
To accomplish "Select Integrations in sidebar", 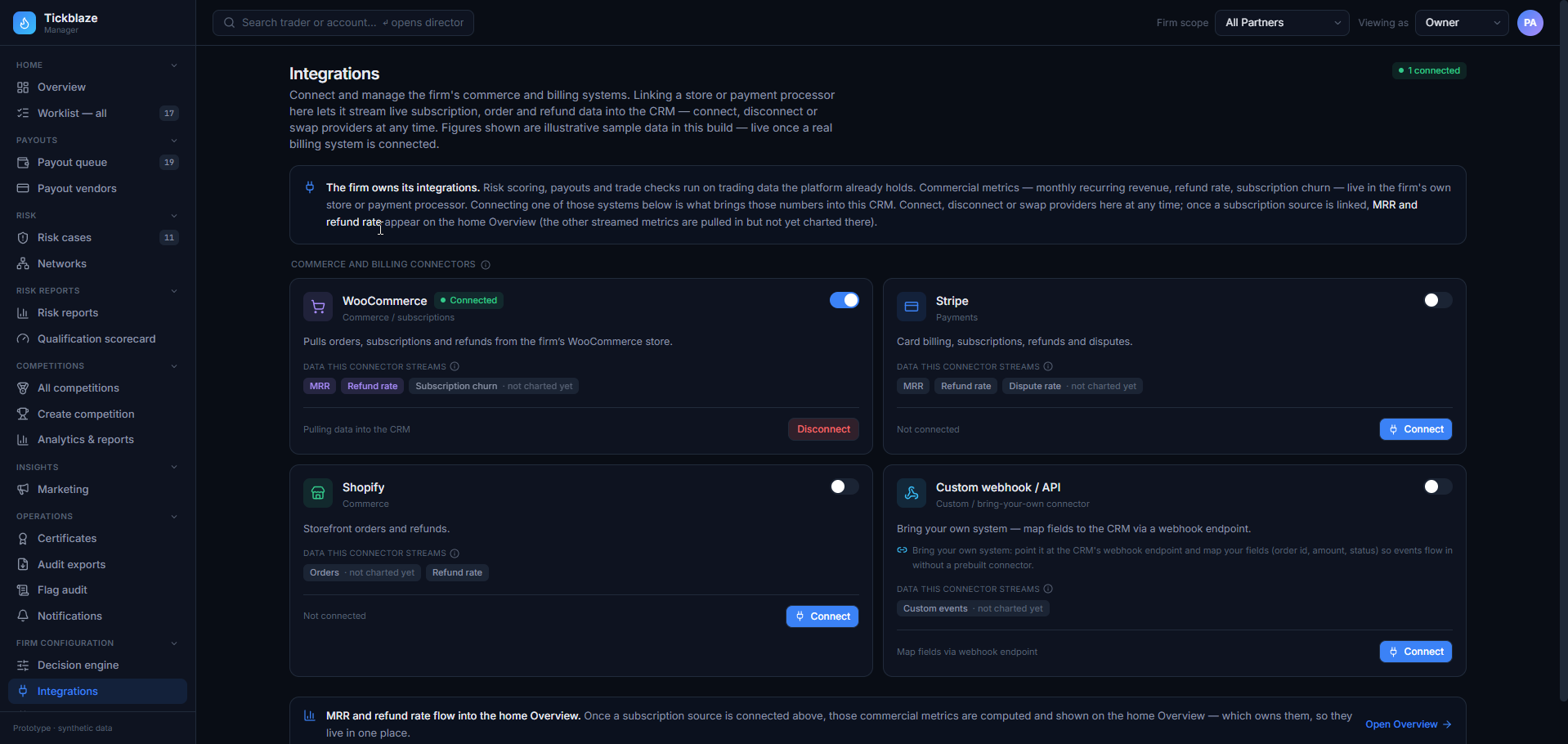I will pos(97,692).
